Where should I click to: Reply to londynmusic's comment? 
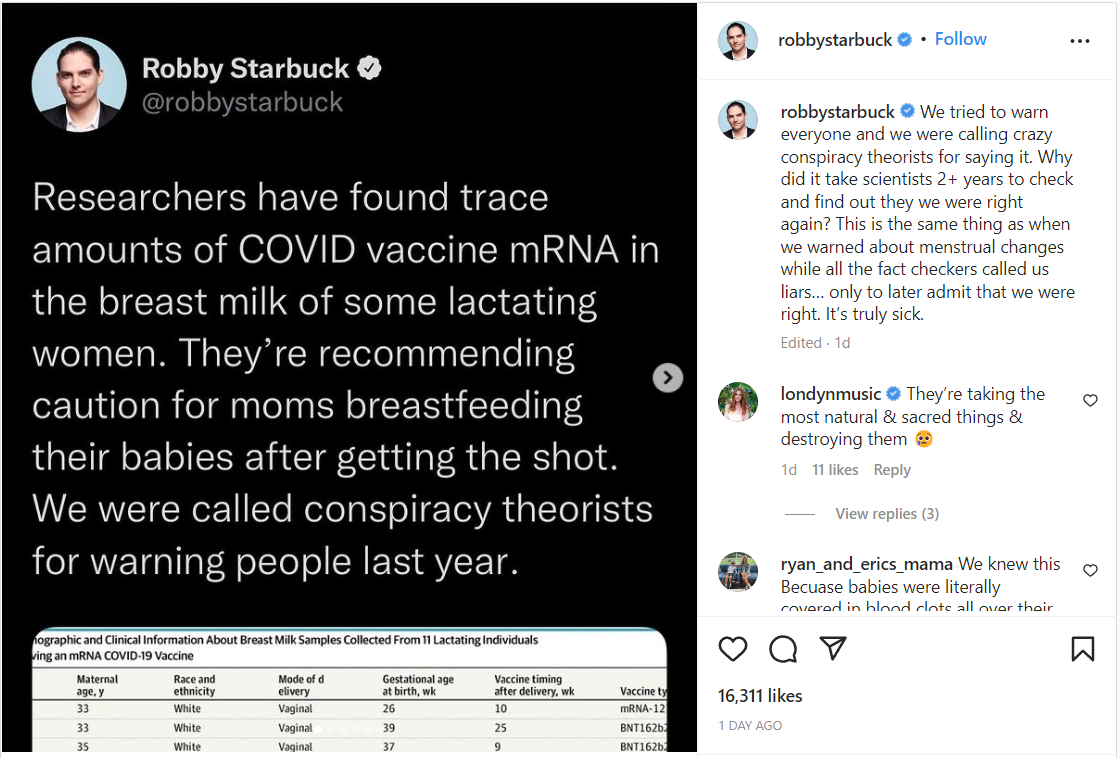[x=892, y=469]
